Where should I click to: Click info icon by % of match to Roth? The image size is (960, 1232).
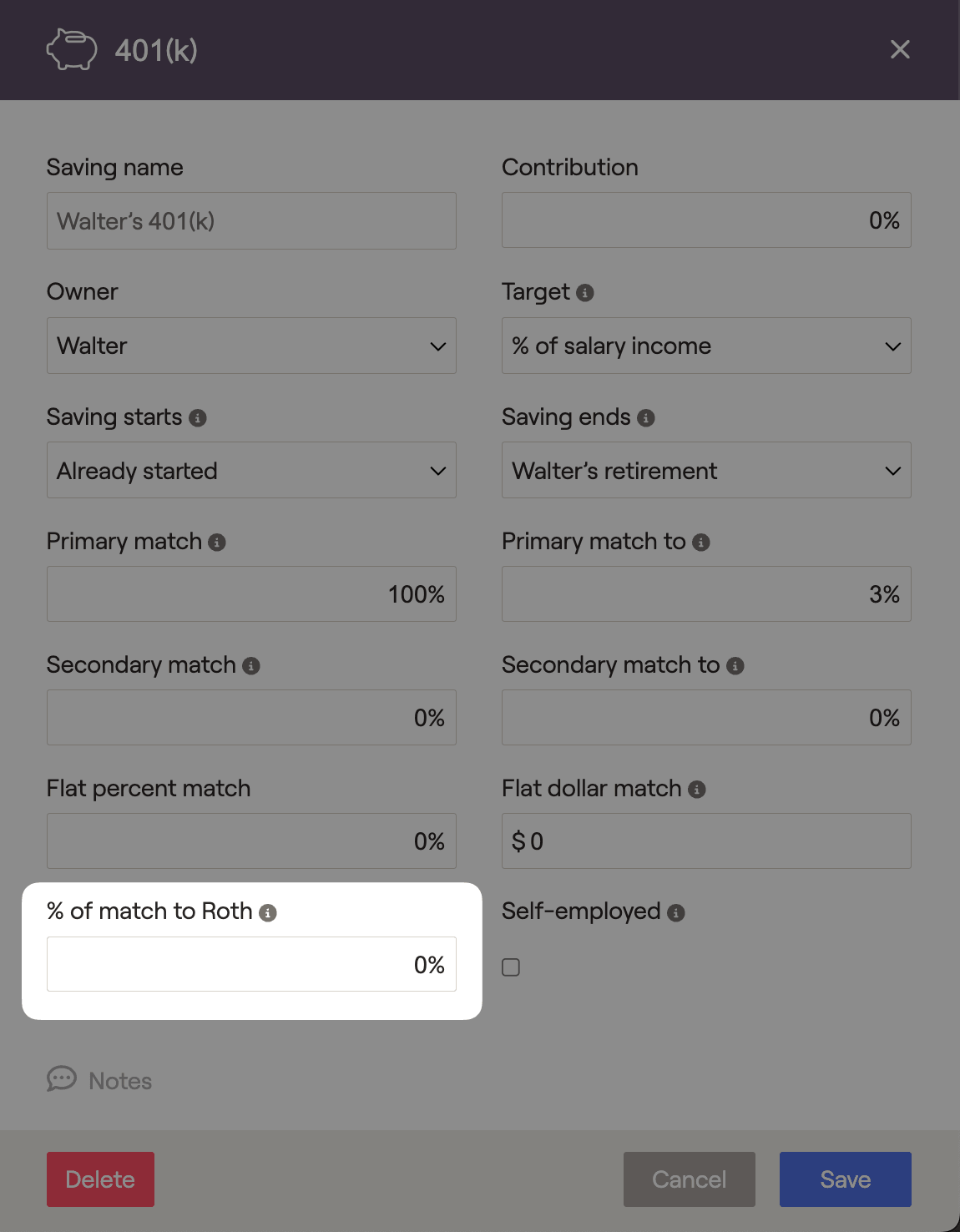coord(268,913)
